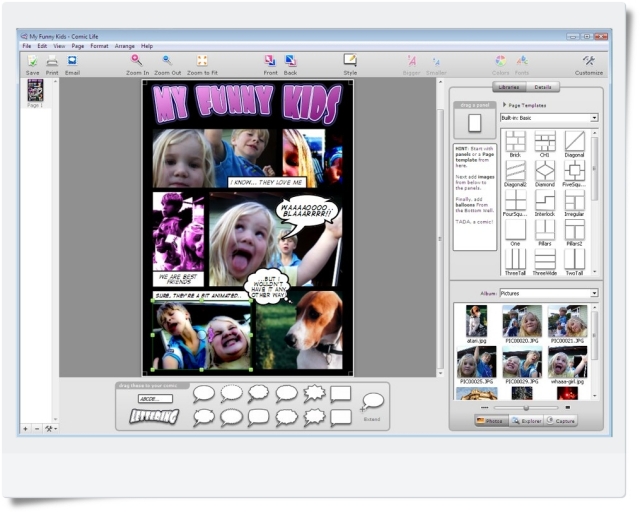The image size is (640, 512).
Task: Open the Fonts panel icon
Action: (522, 61)
